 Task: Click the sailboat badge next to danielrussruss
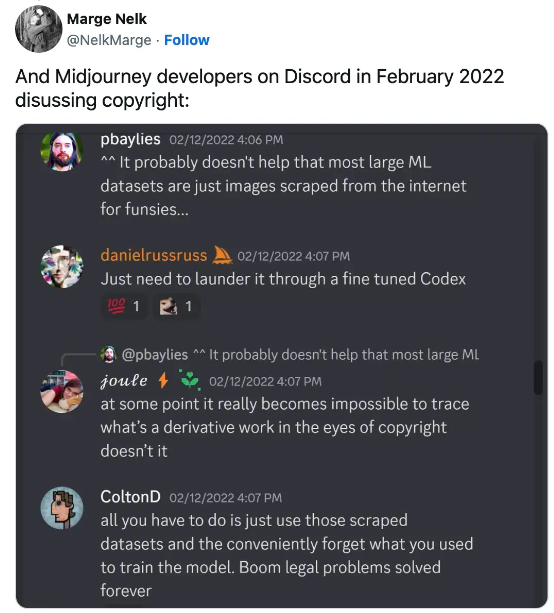(x=222, y=255)
